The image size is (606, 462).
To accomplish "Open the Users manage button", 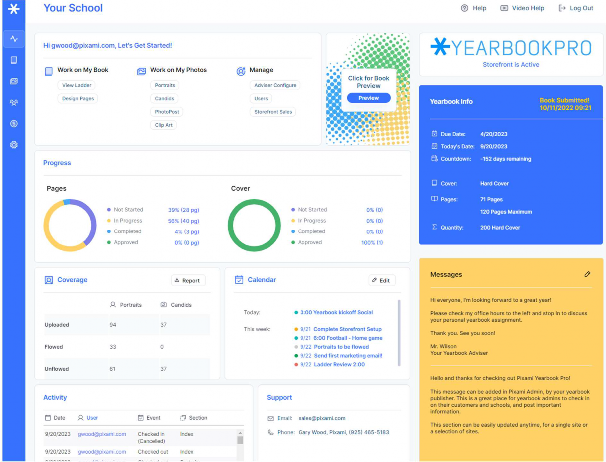I will pos(261,99).
